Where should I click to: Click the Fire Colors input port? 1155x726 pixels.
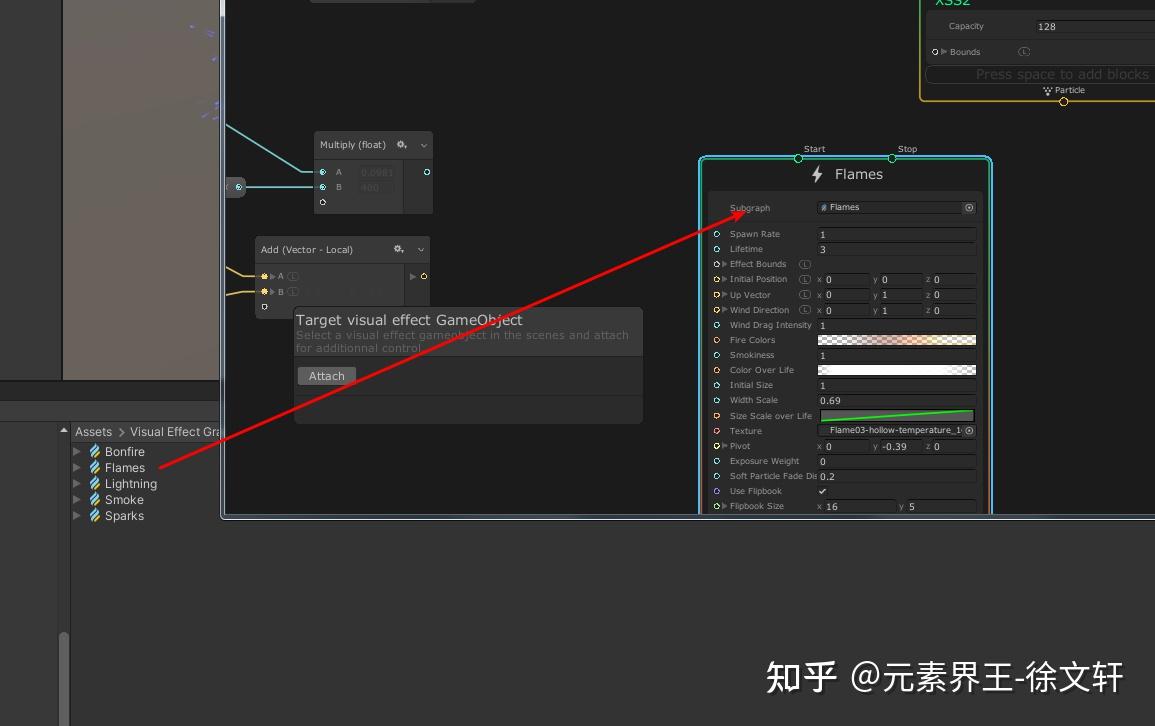(717, 340)
